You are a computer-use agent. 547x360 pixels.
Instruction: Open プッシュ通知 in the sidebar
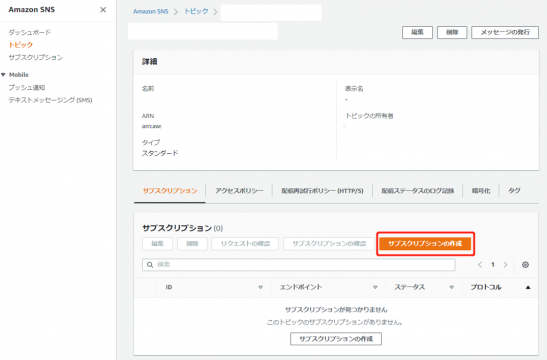tap(27, 88)
